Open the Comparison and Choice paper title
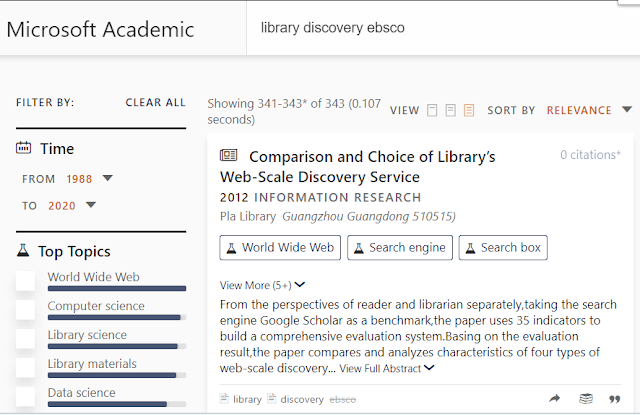 tap(357, 166)
